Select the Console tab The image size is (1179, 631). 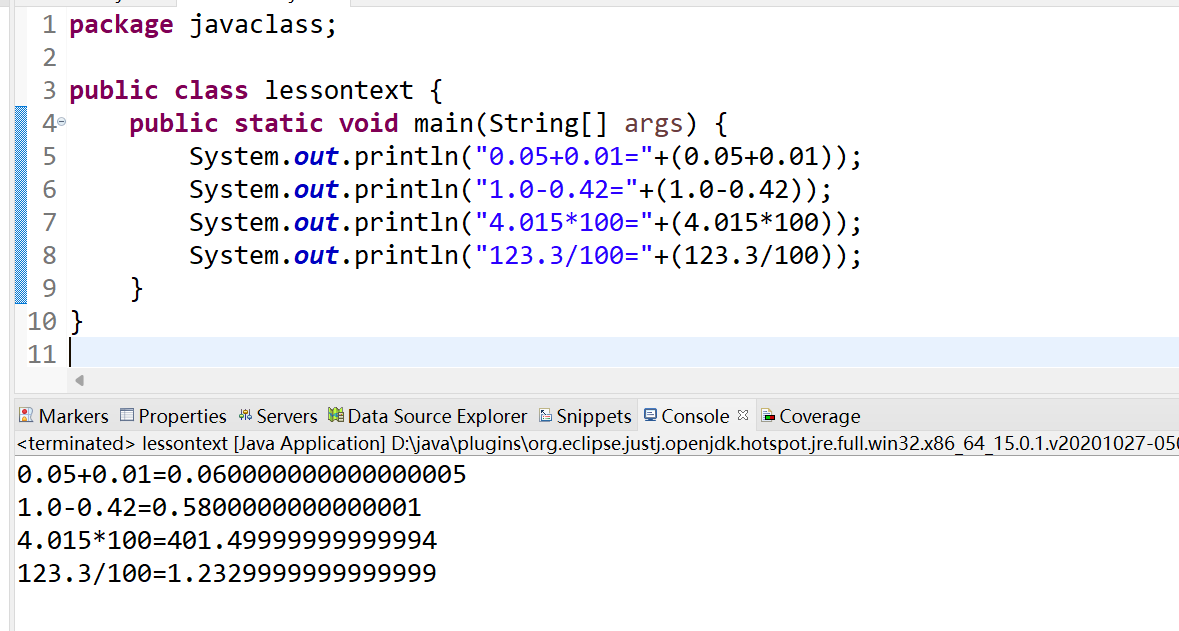[x=695, y=416]
